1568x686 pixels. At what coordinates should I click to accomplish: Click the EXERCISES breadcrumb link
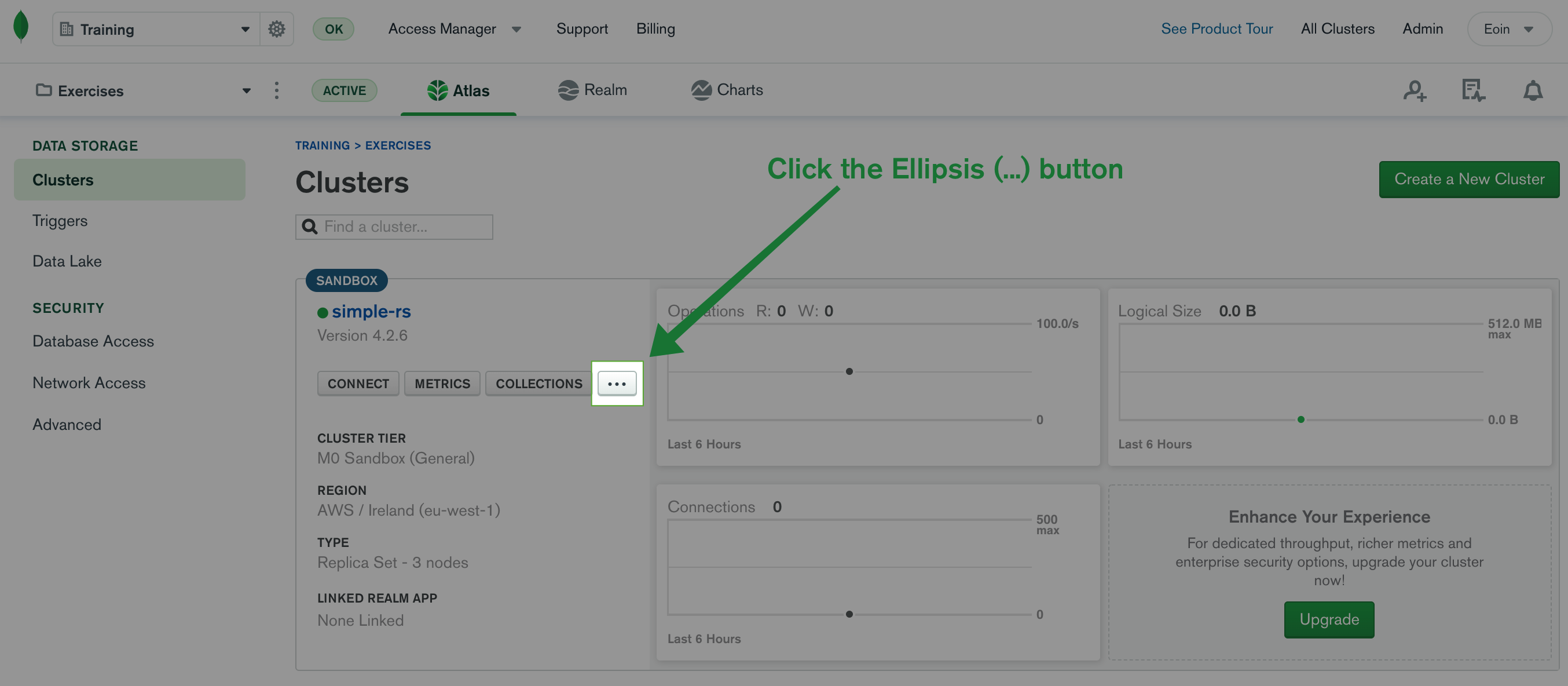coord(398,145)
